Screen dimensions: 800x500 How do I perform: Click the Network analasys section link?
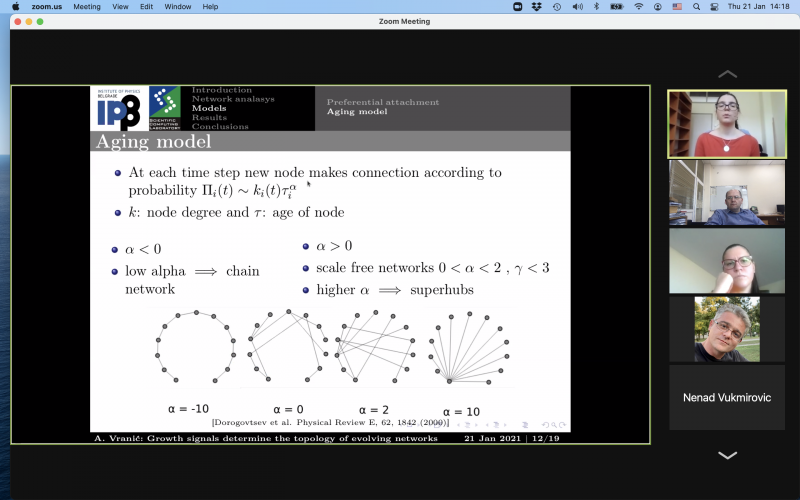(233, 99)
